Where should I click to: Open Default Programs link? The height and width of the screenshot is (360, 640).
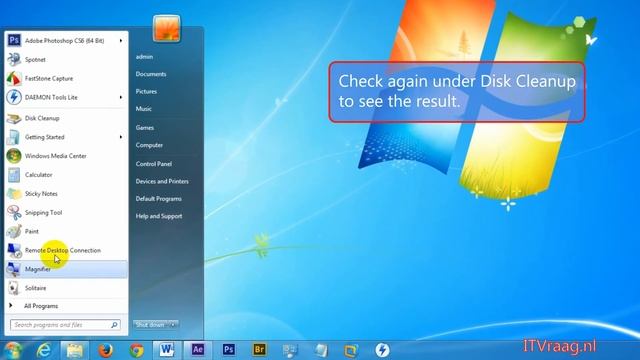pos(159,199)
